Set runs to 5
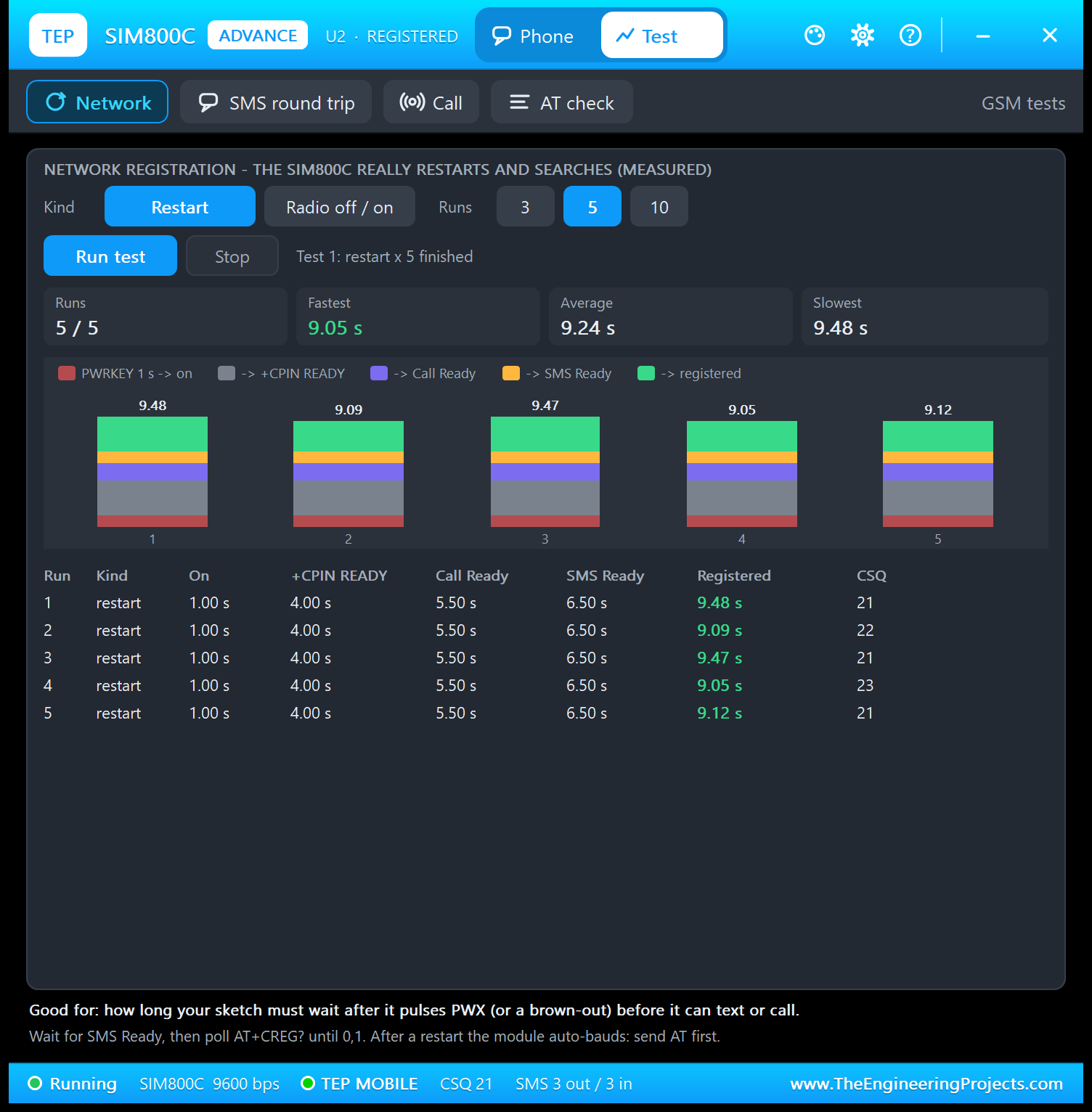1092x1112 pixels. click(592, 206)
